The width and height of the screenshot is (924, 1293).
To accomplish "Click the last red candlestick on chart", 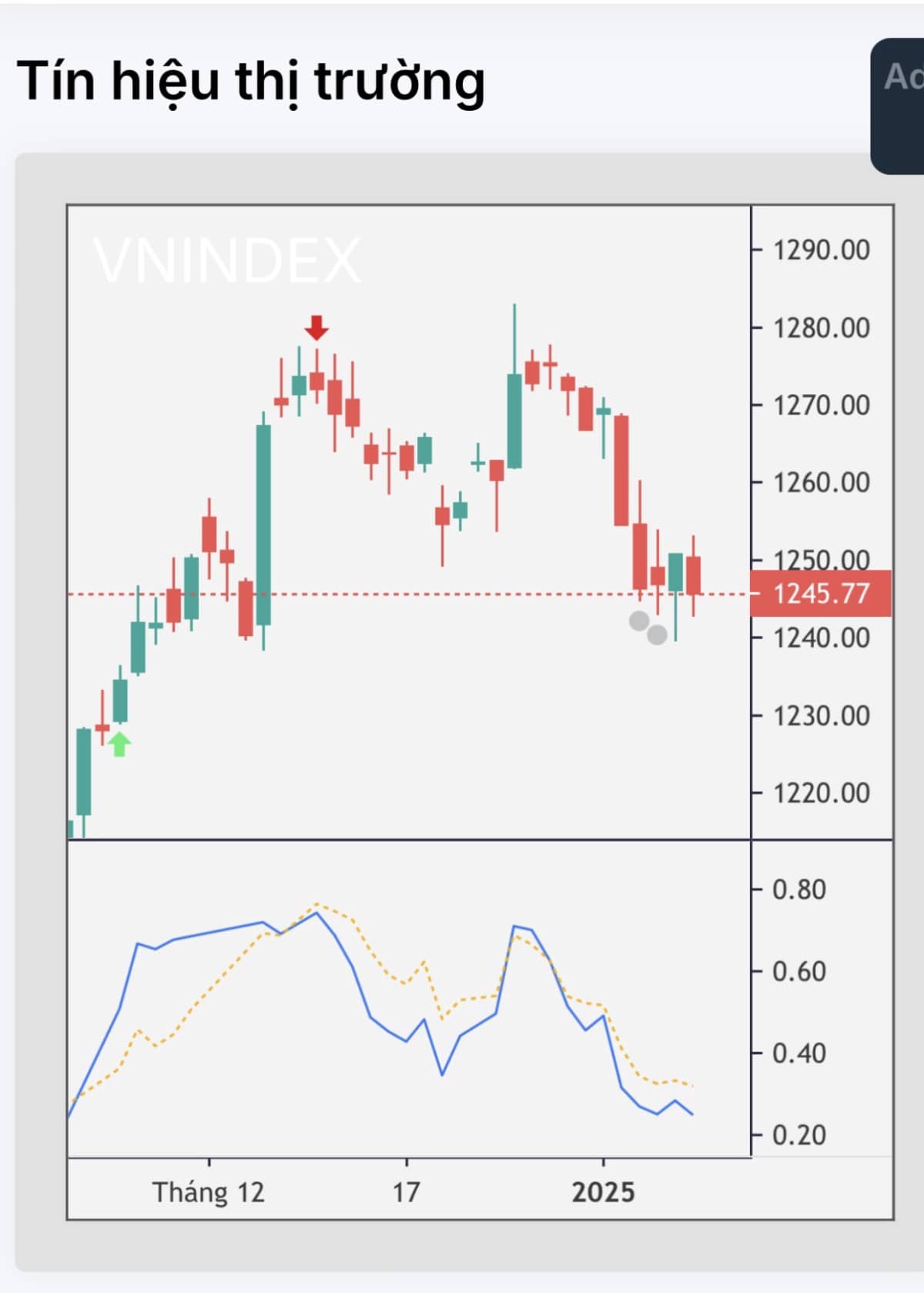I will (x=694, y=575).
